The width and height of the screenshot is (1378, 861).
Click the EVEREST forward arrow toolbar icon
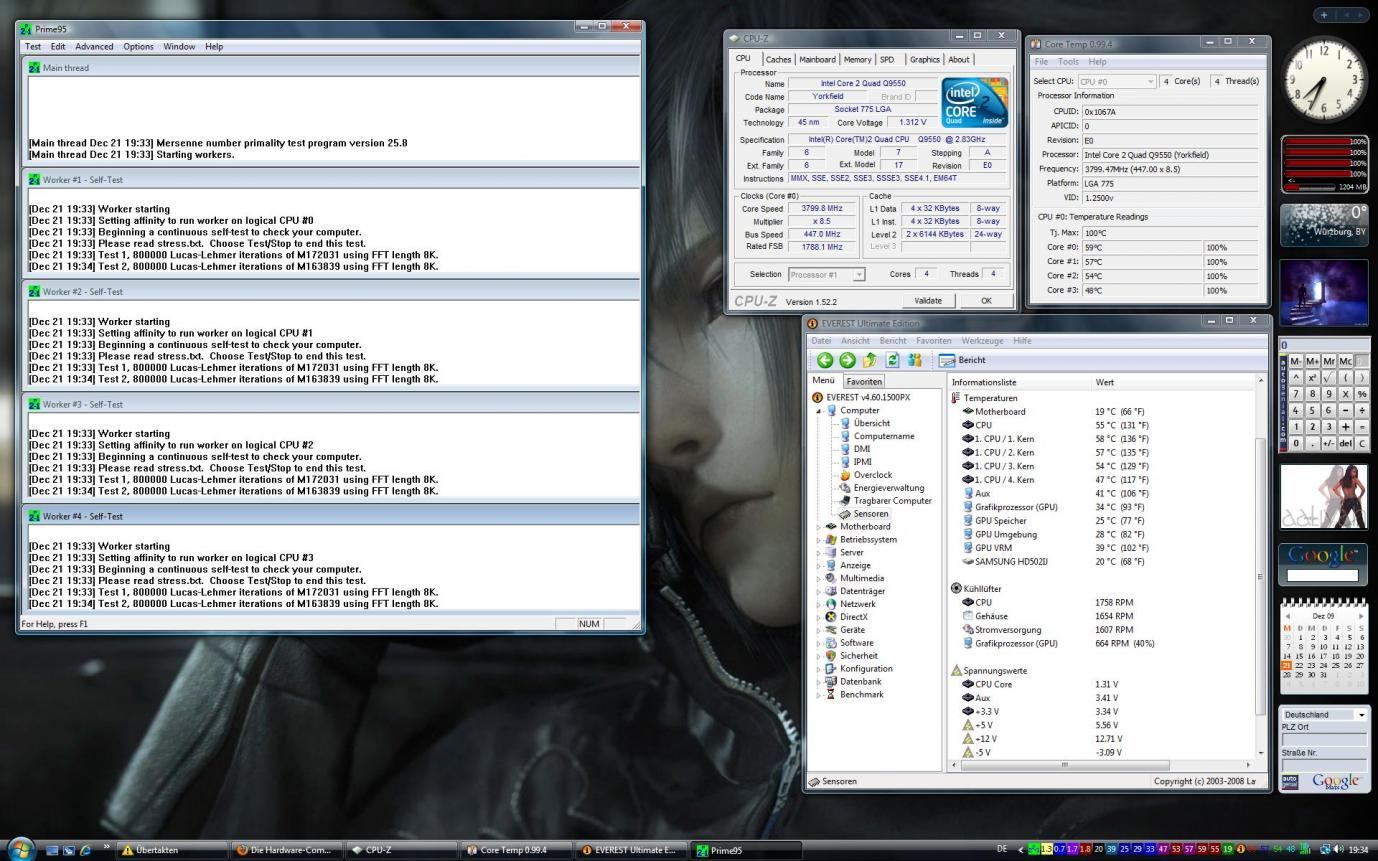tap(847, 360)
